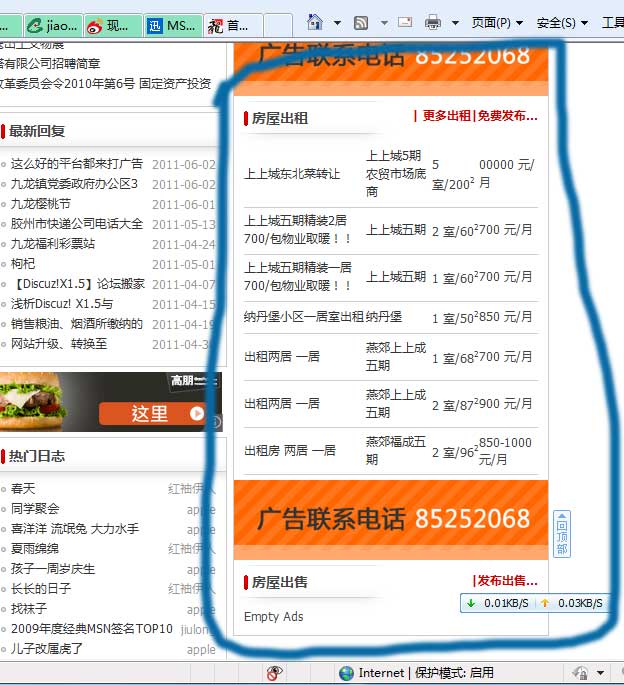This screenshot has height=685, width=624.
Task: Open the RSS feeds dropdown arrow
Action: [x=384, y=23]
